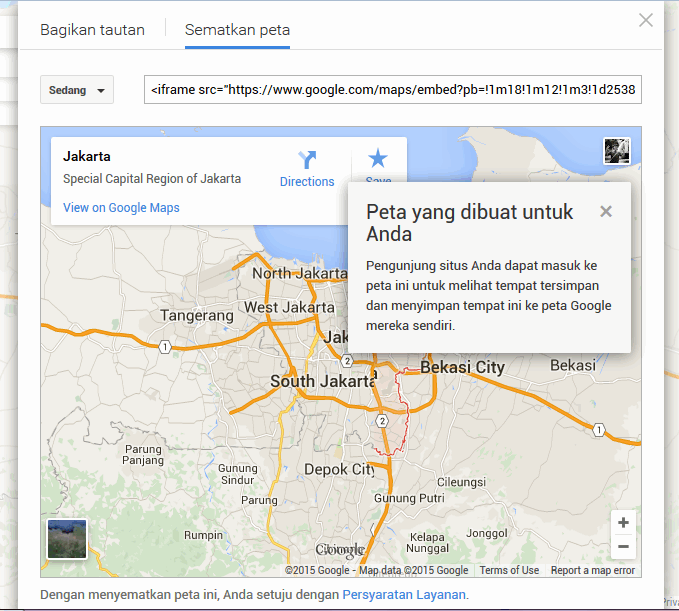Viewport: 679px width, 611px height.
Task: Close the share dialog with the X
Action: point(646,20)
